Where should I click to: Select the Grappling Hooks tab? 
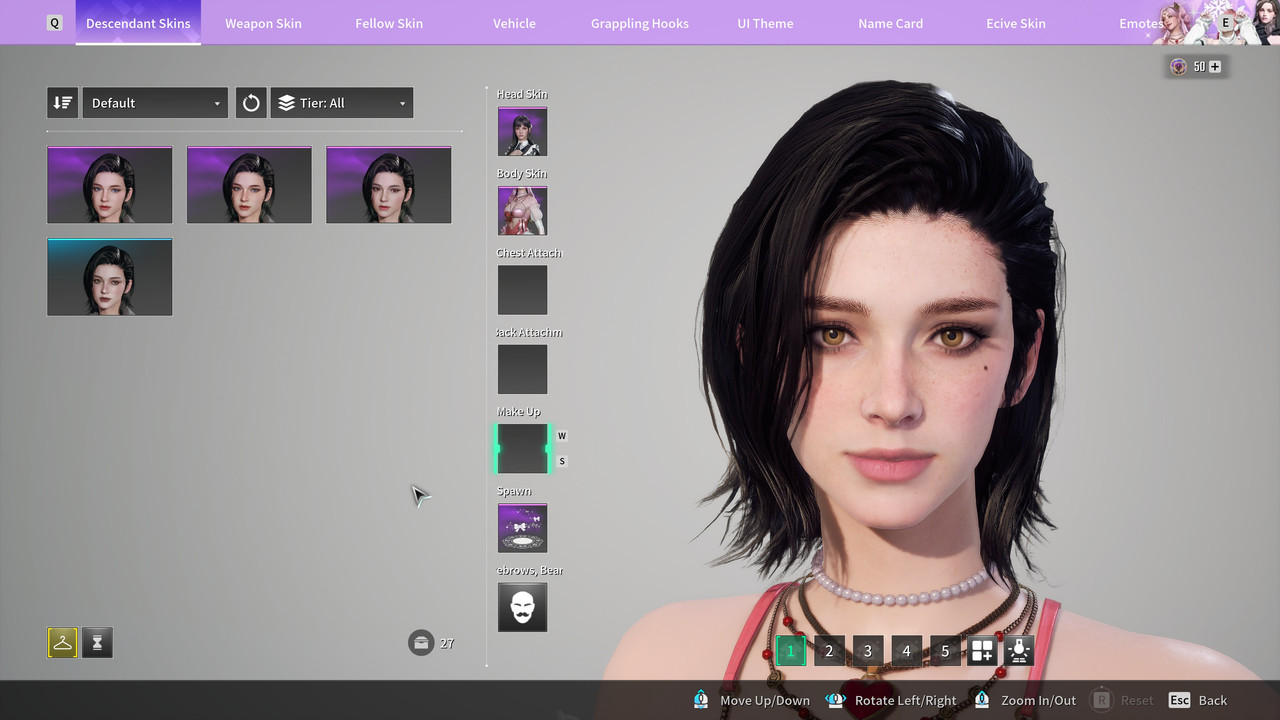pyautogui.click(x=640, y=23)
